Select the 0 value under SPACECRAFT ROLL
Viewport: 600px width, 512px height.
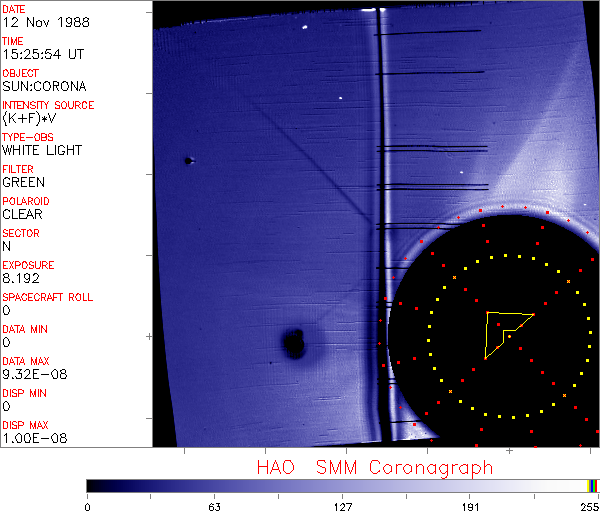point(7,310)
